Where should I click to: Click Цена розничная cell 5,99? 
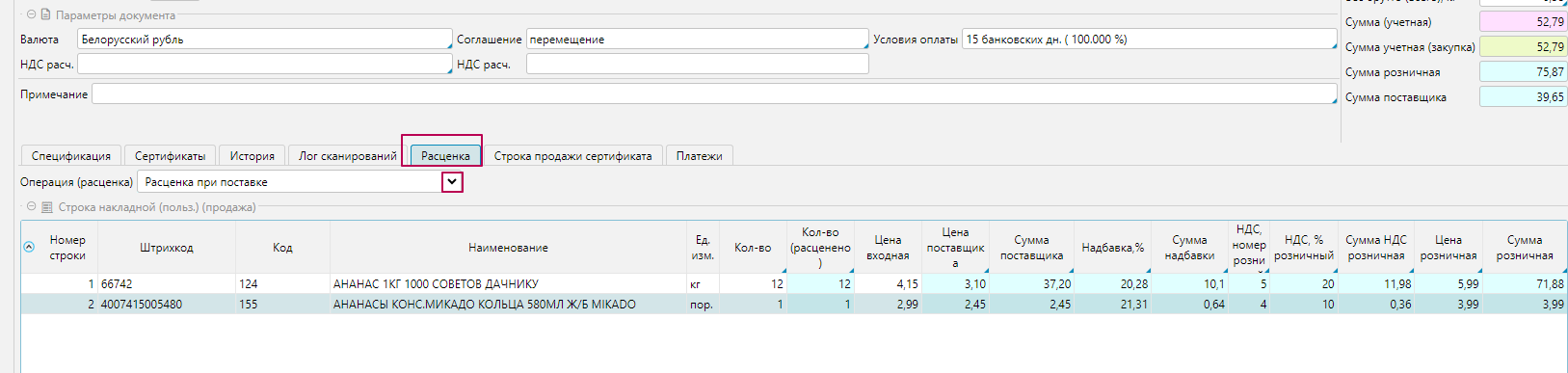[x=1448, y=283]
